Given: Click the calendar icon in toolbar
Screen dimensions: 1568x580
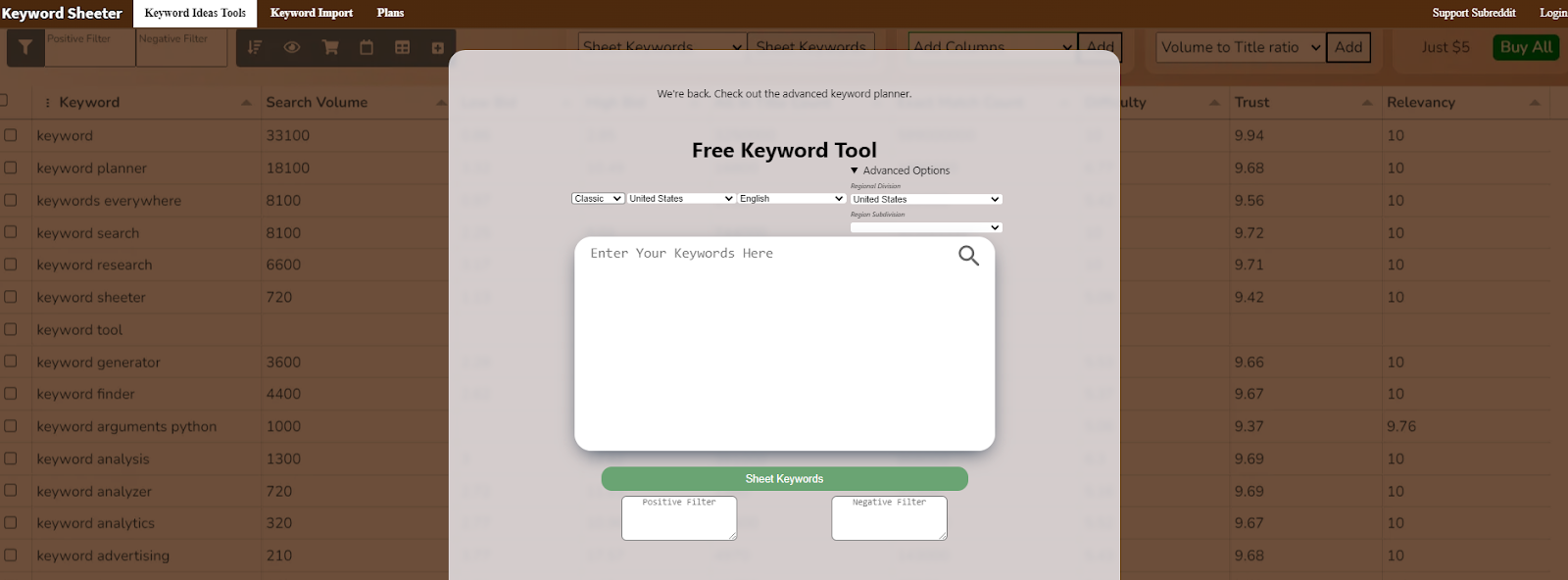Looking at the screenshot, I should coord(367,47).
